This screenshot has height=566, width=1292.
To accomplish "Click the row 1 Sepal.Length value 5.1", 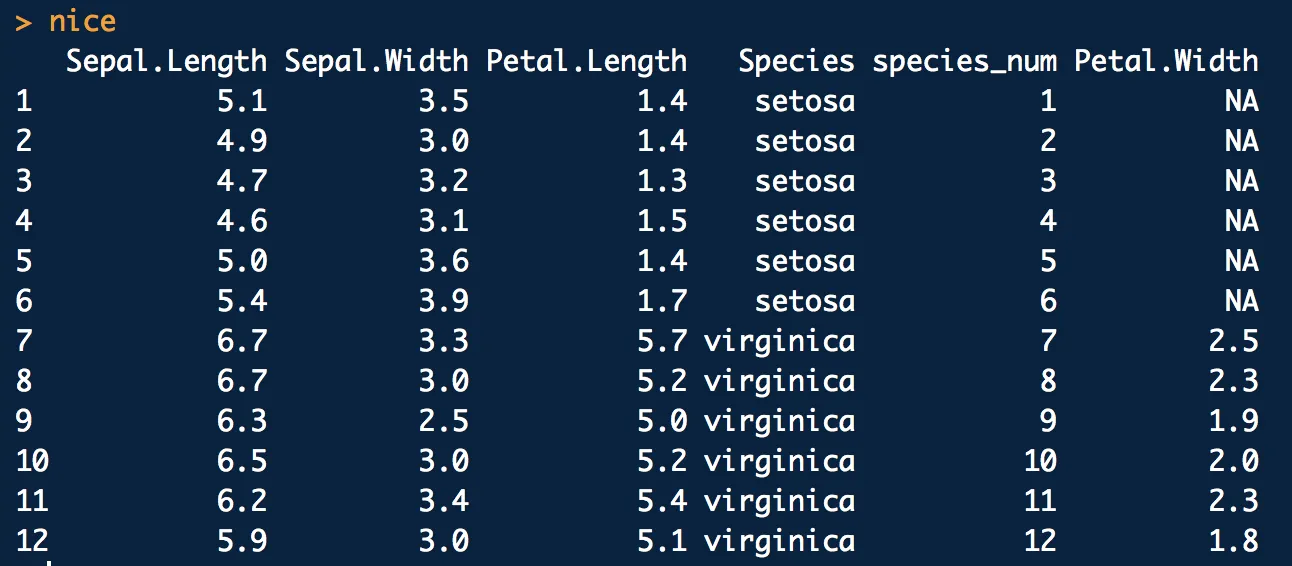I will pyautogui.click(x=242, y=101).
